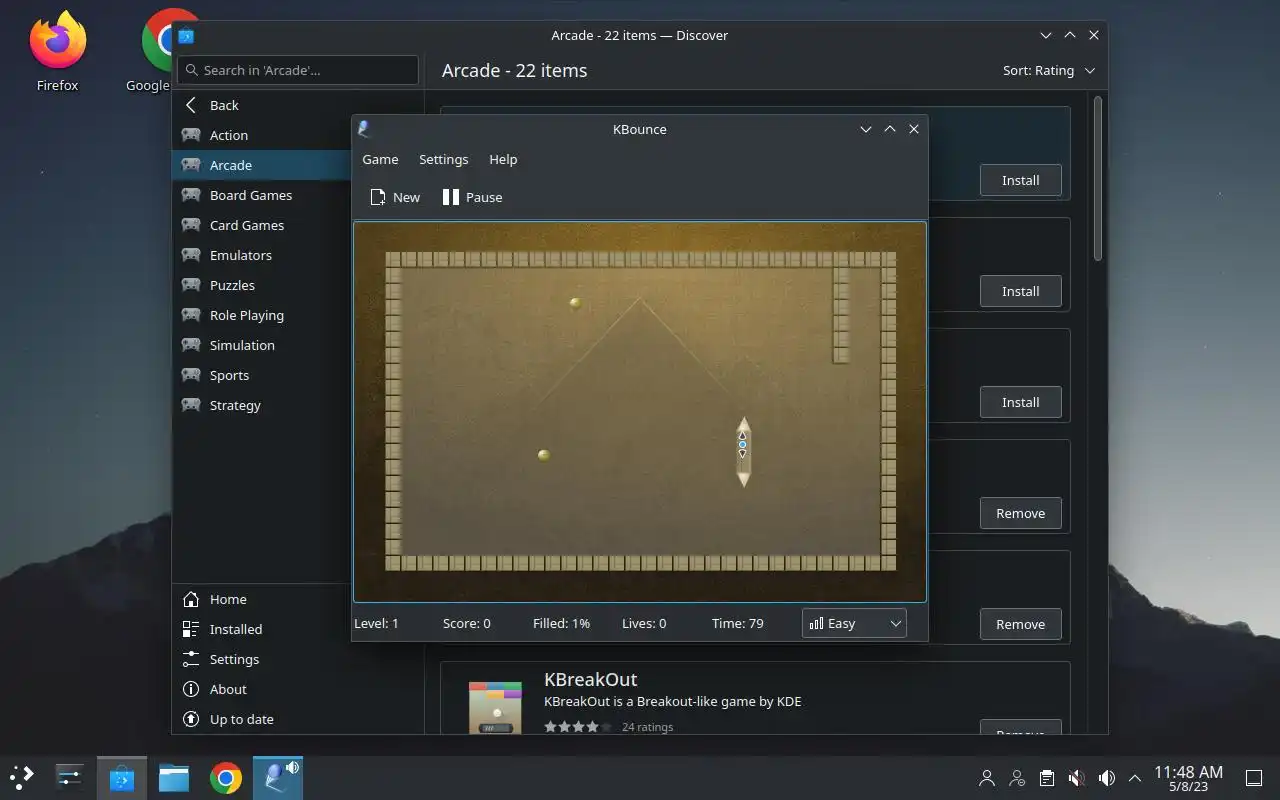Click the muted audio tray icon
This screenshot has width=1280, height=800.
pyautogui.click(x=1077, y=778)
